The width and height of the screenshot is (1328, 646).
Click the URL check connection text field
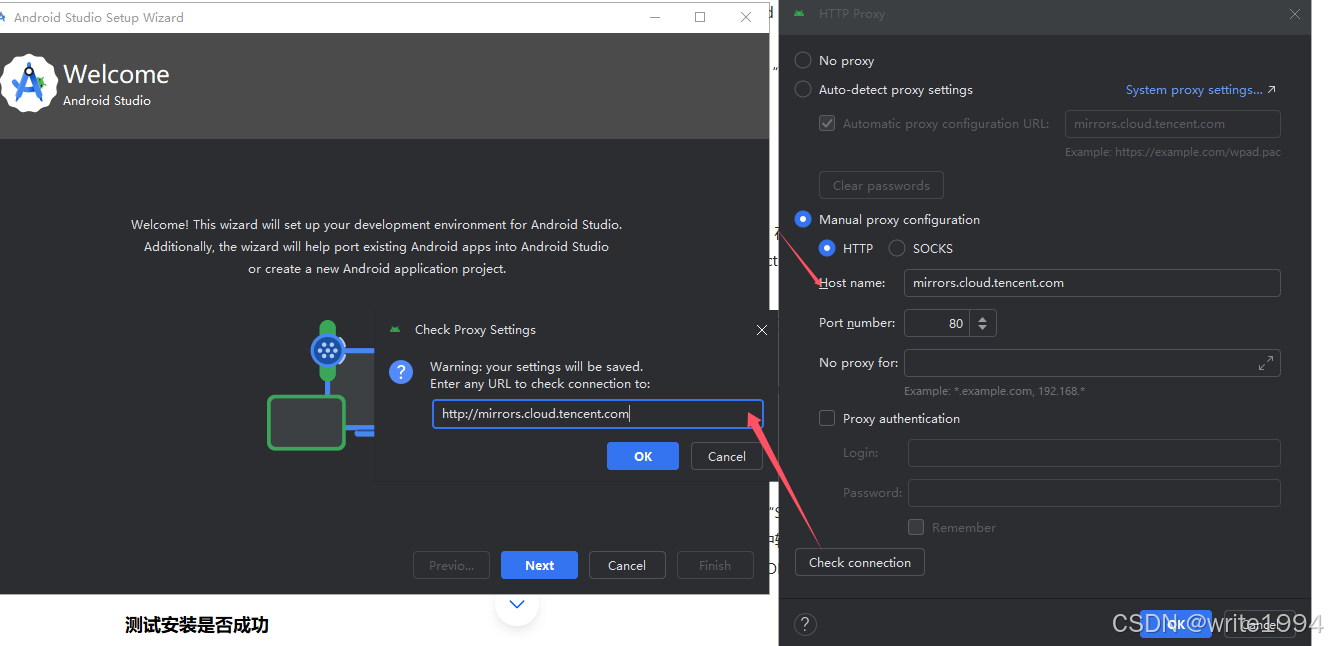tap(598, 414)
